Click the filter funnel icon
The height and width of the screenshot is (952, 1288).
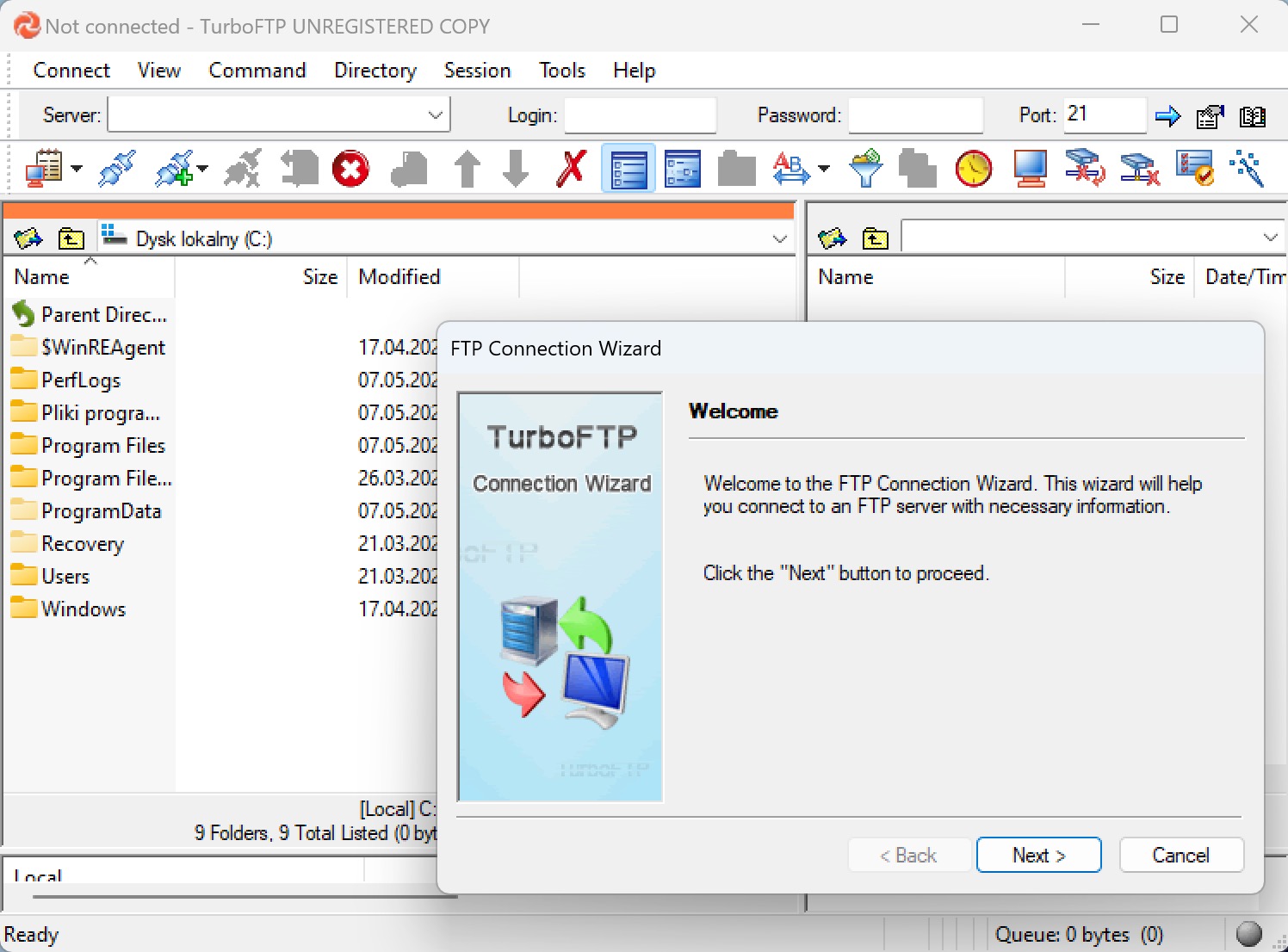click(x=865, y=169)
